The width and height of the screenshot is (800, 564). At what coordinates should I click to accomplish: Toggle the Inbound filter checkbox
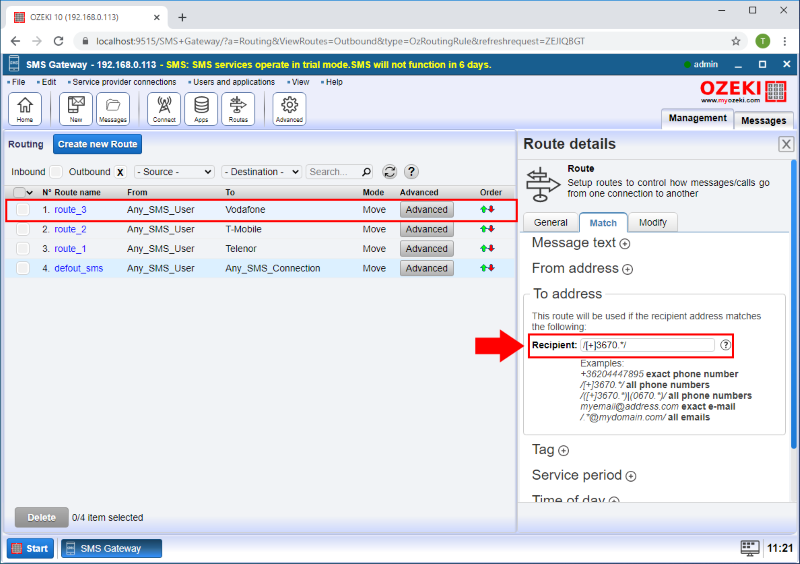click(x=56, y=172)
